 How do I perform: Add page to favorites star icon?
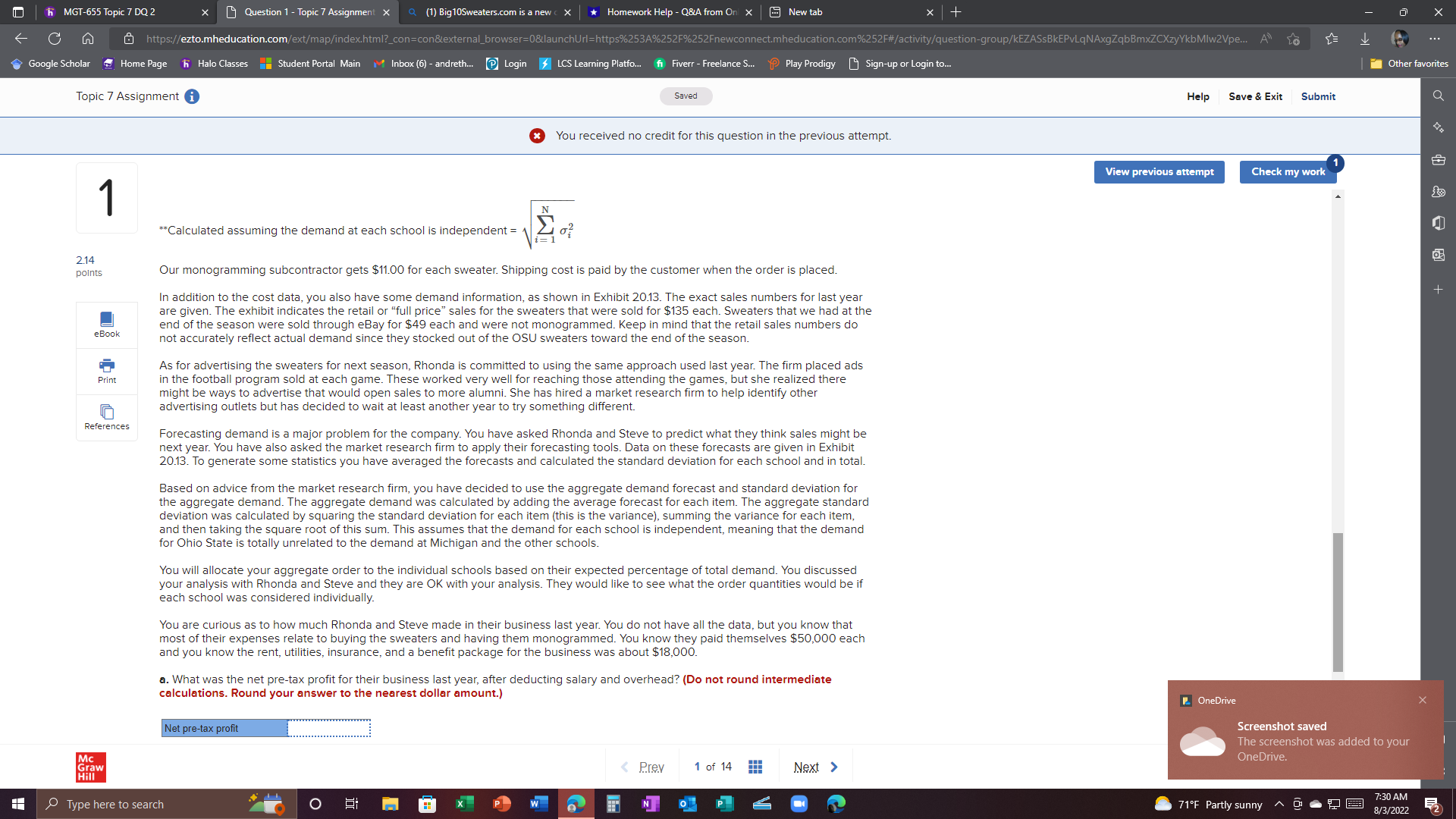tap(1293, 39)
